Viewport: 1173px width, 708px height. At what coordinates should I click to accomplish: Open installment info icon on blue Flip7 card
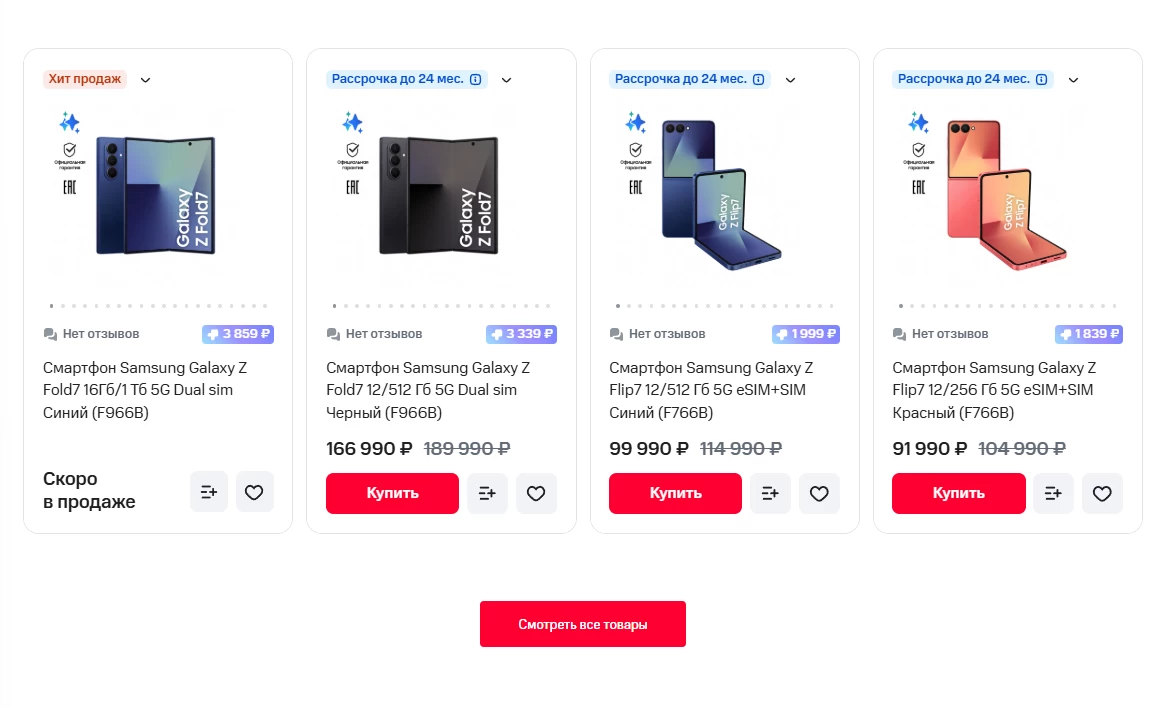pos(759,79)
